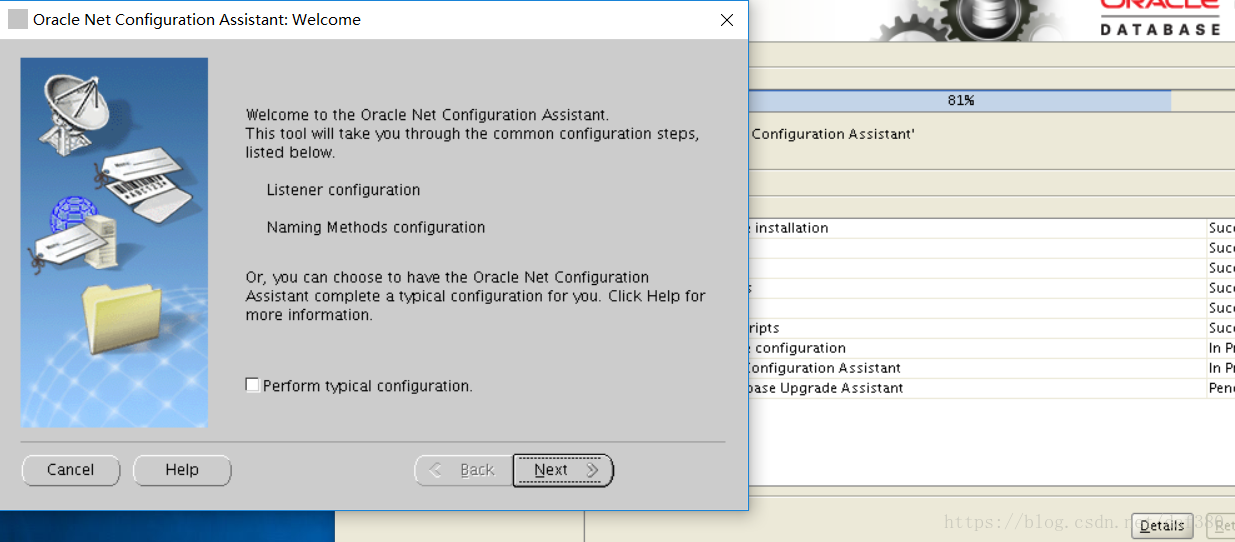Select 'Listener configuration' text
The height and width of the screenshot is (542, 1235).
(343, 190)
